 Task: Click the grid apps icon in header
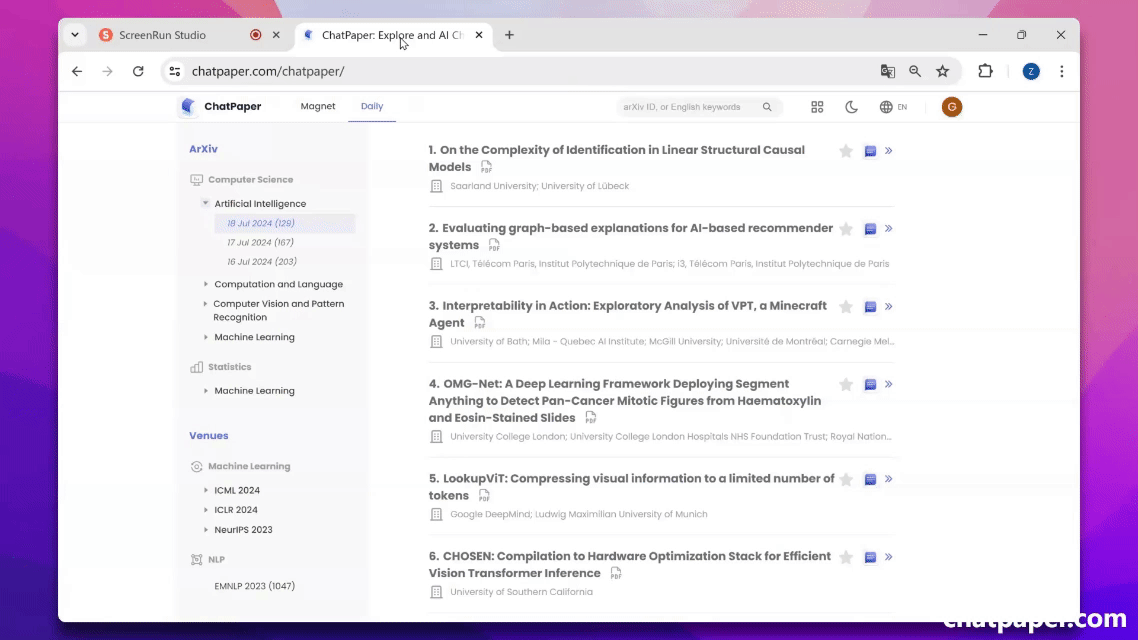pos(817,107)
